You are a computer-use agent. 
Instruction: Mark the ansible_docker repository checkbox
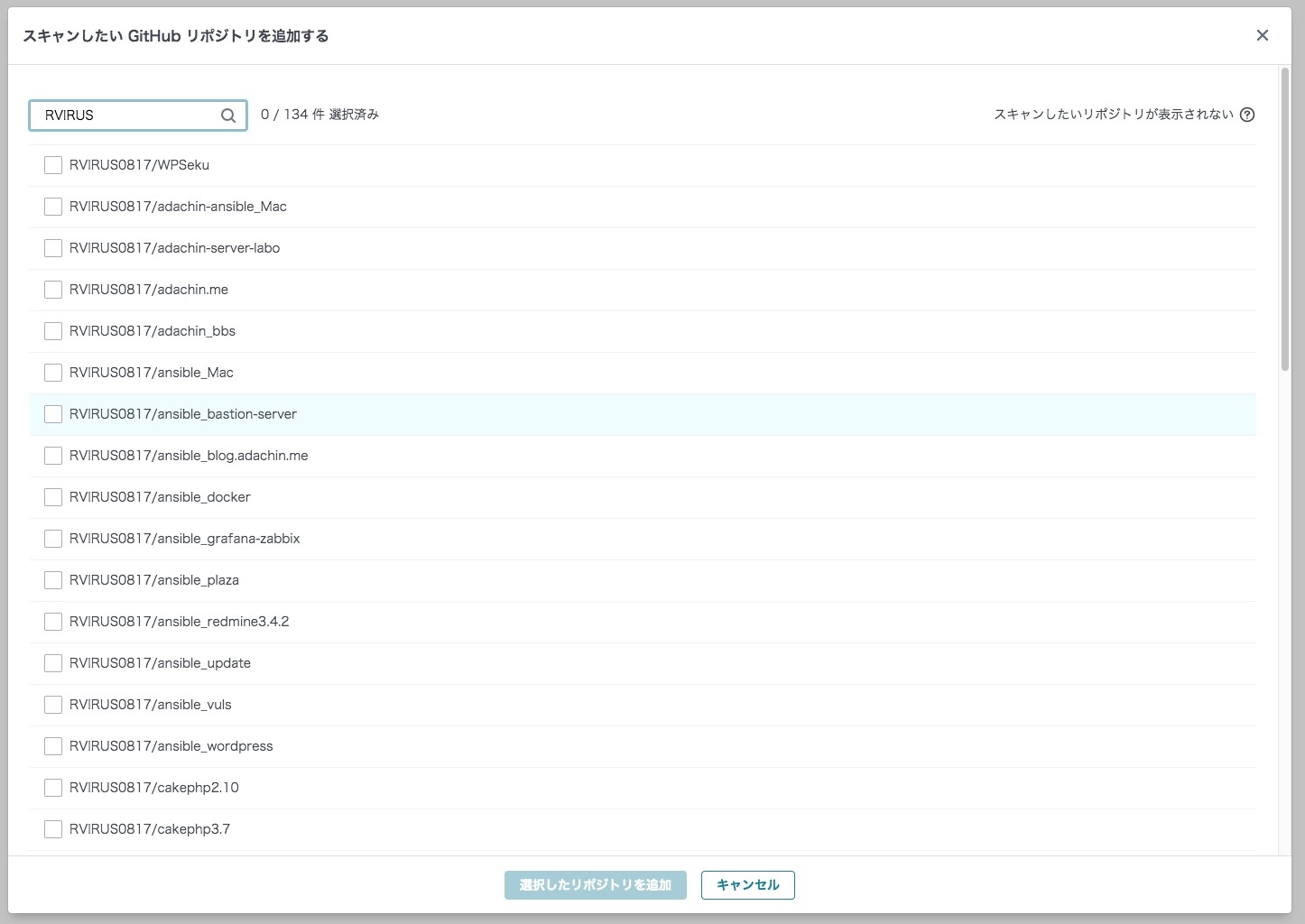tap(53, 497)
